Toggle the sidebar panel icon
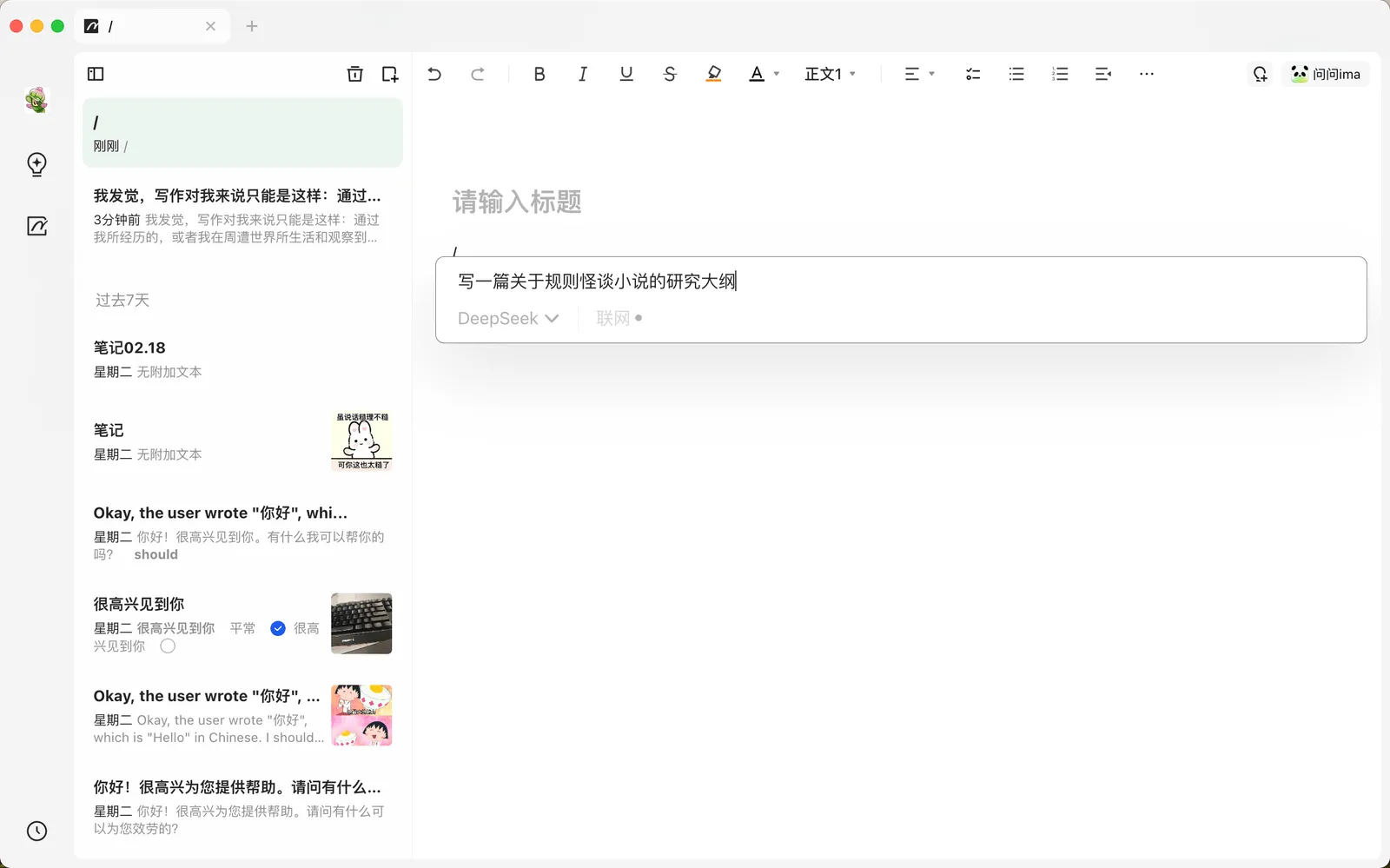 click(x=96, y=74)
